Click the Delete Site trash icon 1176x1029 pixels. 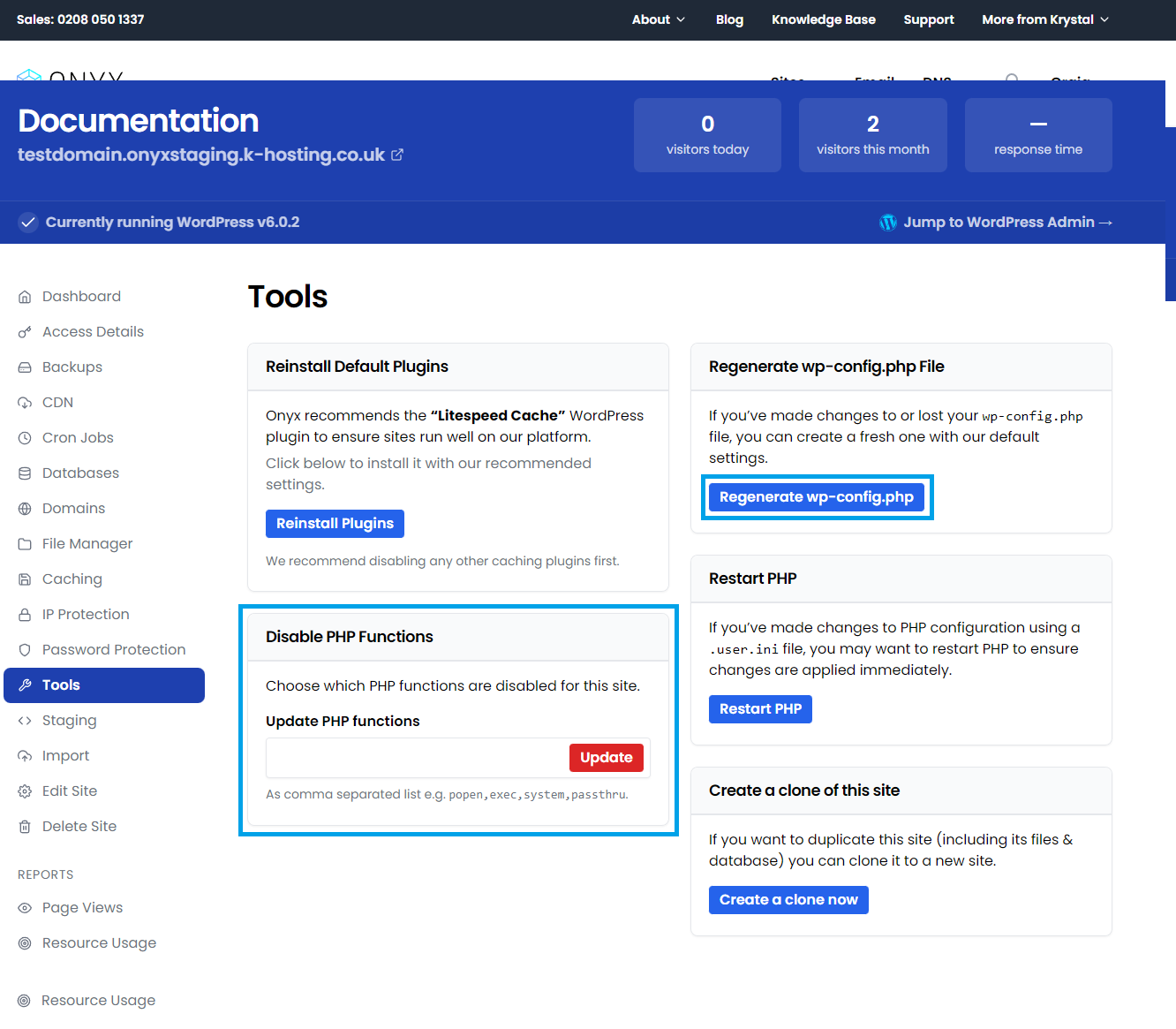click(25, 827)
